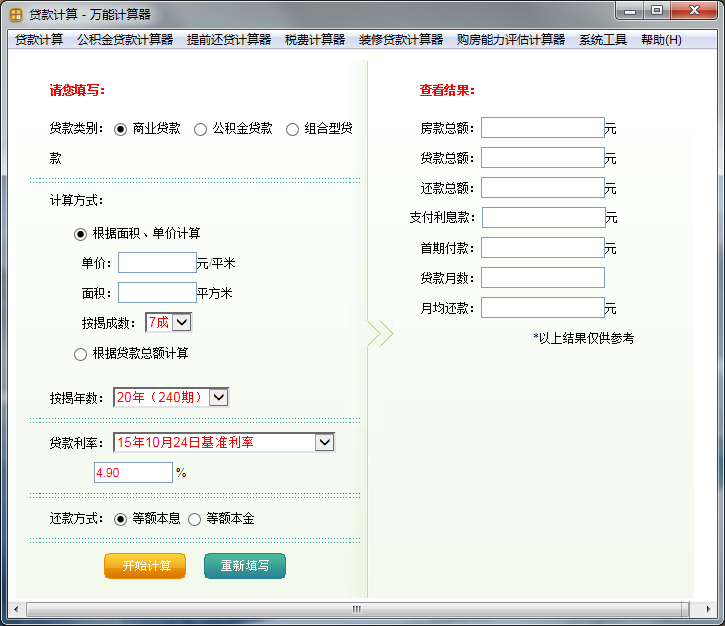
Task: Open the 贷款计算 menu
Action: (x=39, y=40)
